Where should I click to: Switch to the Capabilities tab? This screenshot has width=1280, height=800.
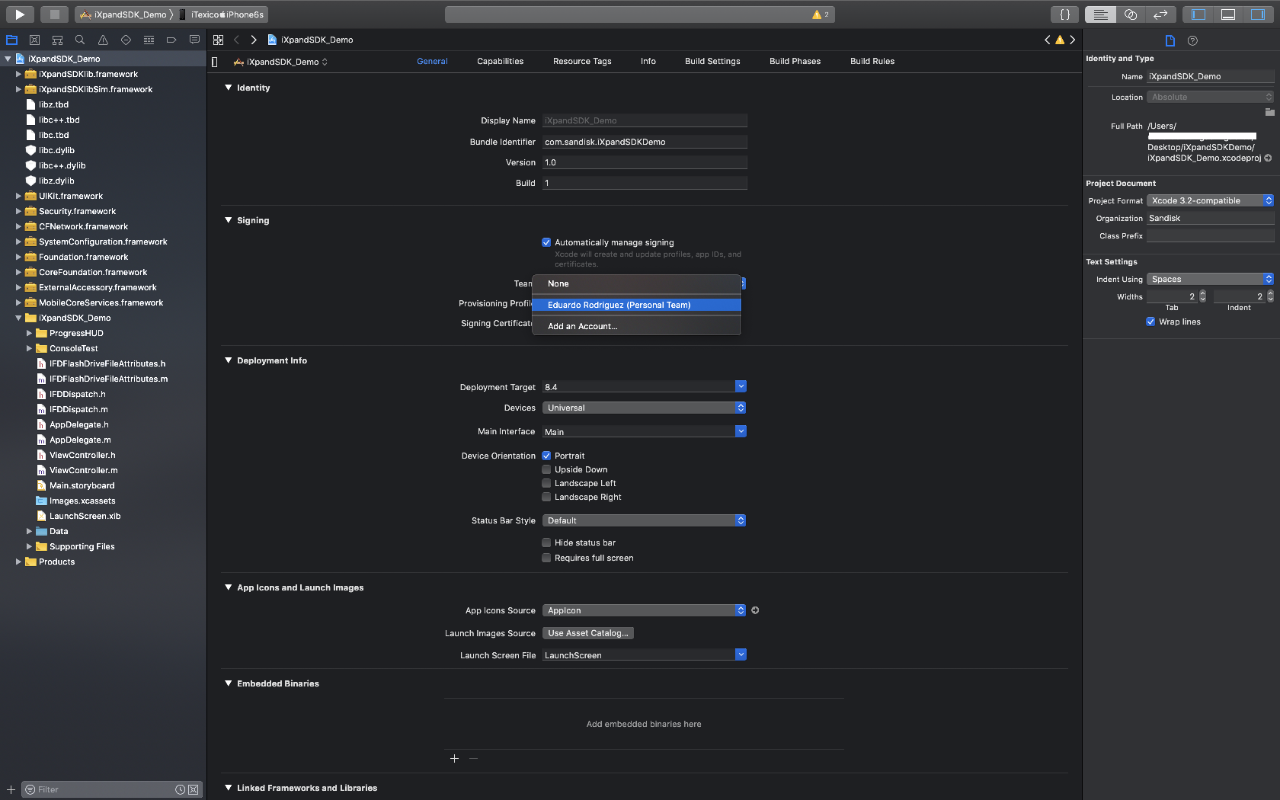pyautogui.click(x=500, y=61)
